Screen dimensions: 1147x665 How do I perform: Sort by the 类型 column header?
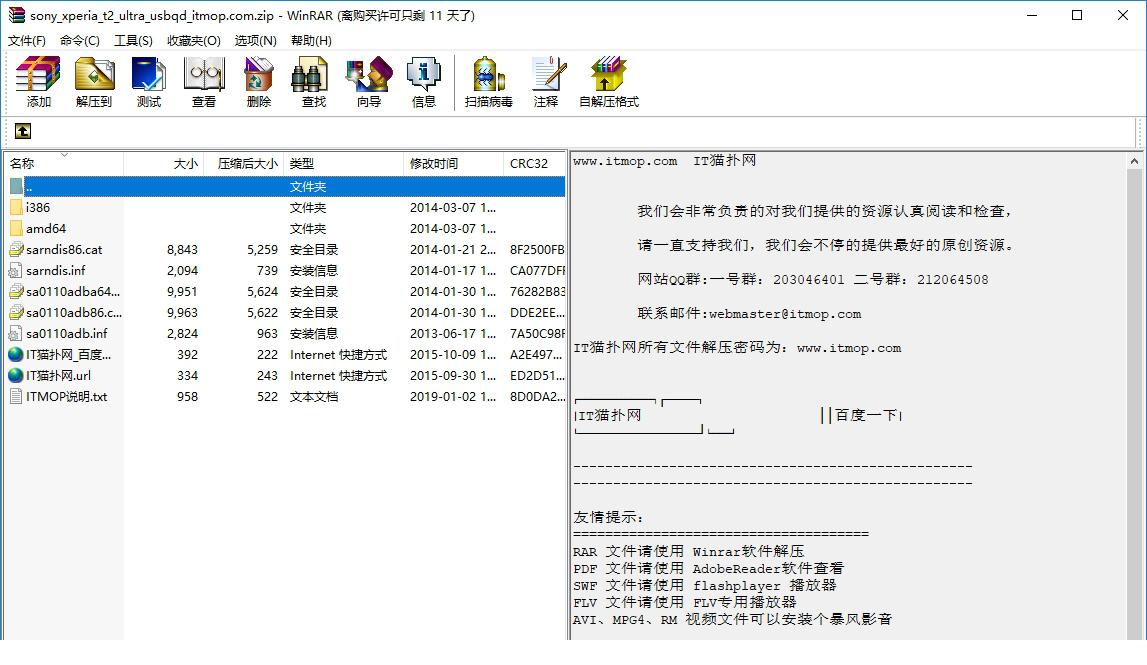[343, 163]
